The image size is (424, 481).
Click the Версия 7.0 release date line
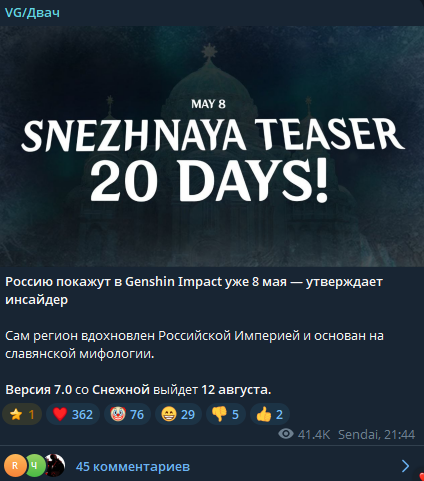[138, 389]
